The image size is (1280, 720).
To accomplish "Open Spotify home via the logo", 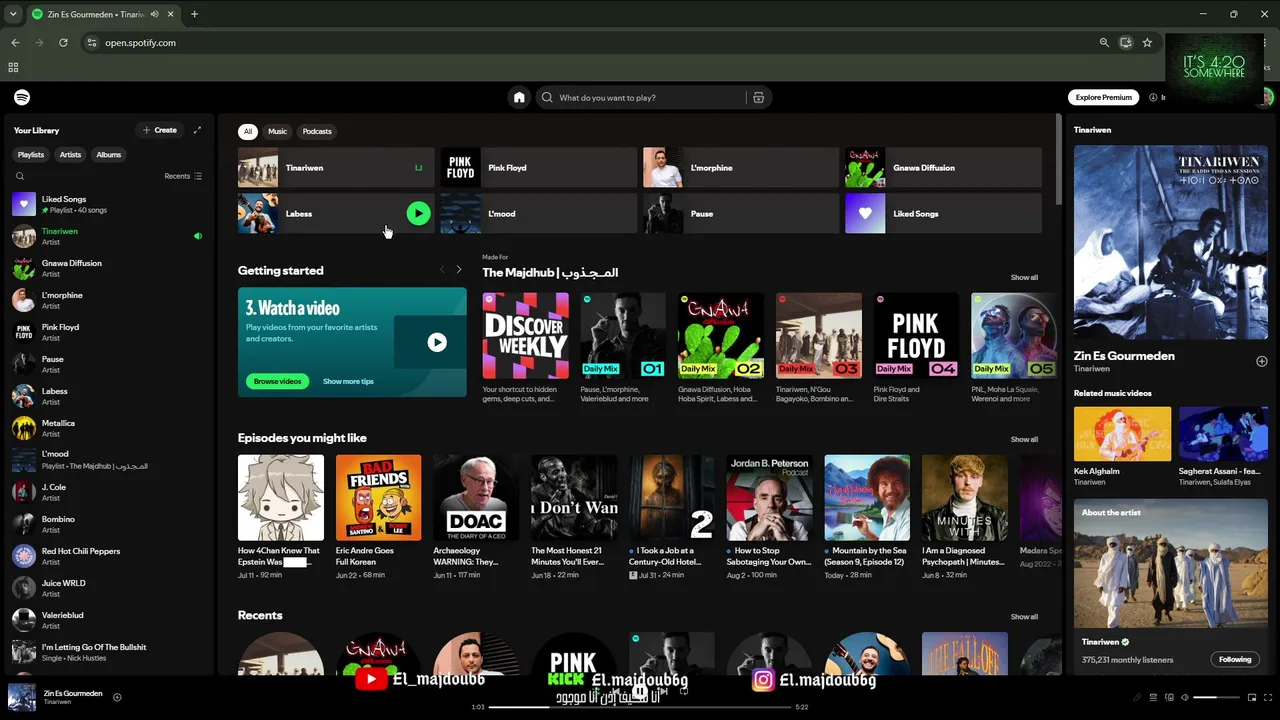I will click(22, 97).
